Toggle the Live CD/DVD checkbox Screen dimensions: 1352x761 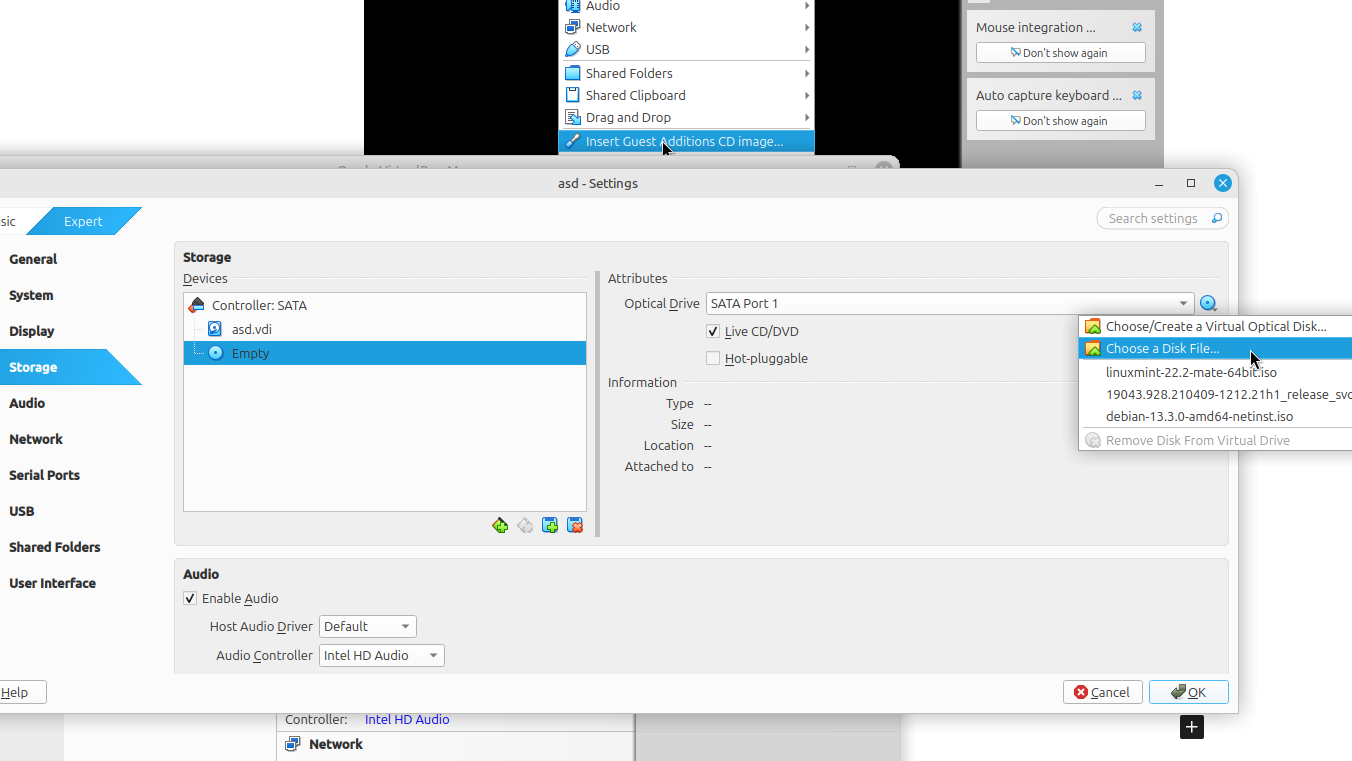coord(713,332)
